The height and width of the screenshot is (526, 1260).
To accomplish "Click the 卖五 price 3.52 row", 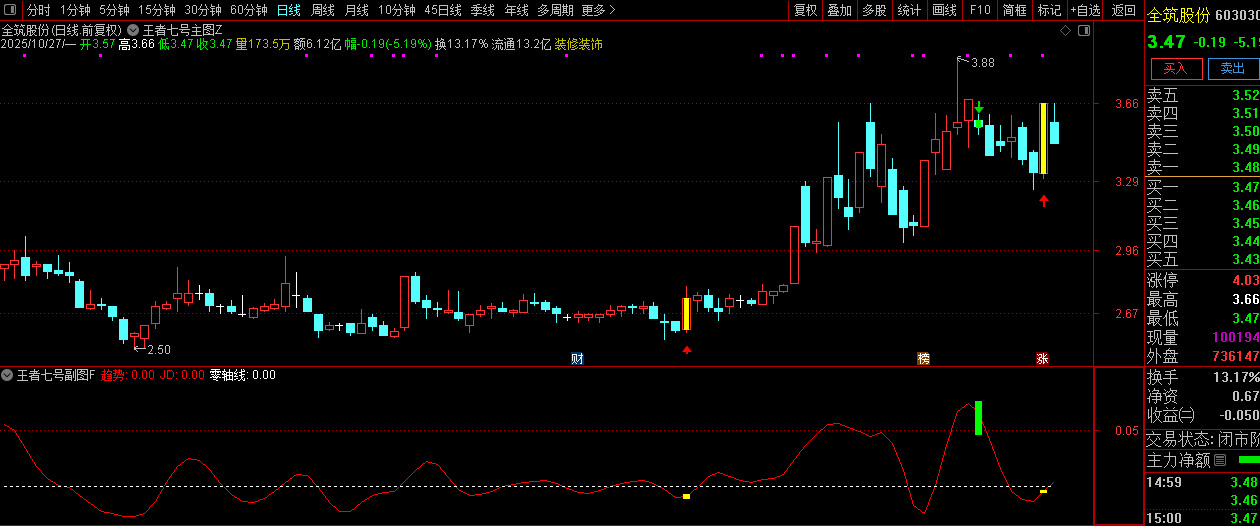I will [x=1202, y=96].
